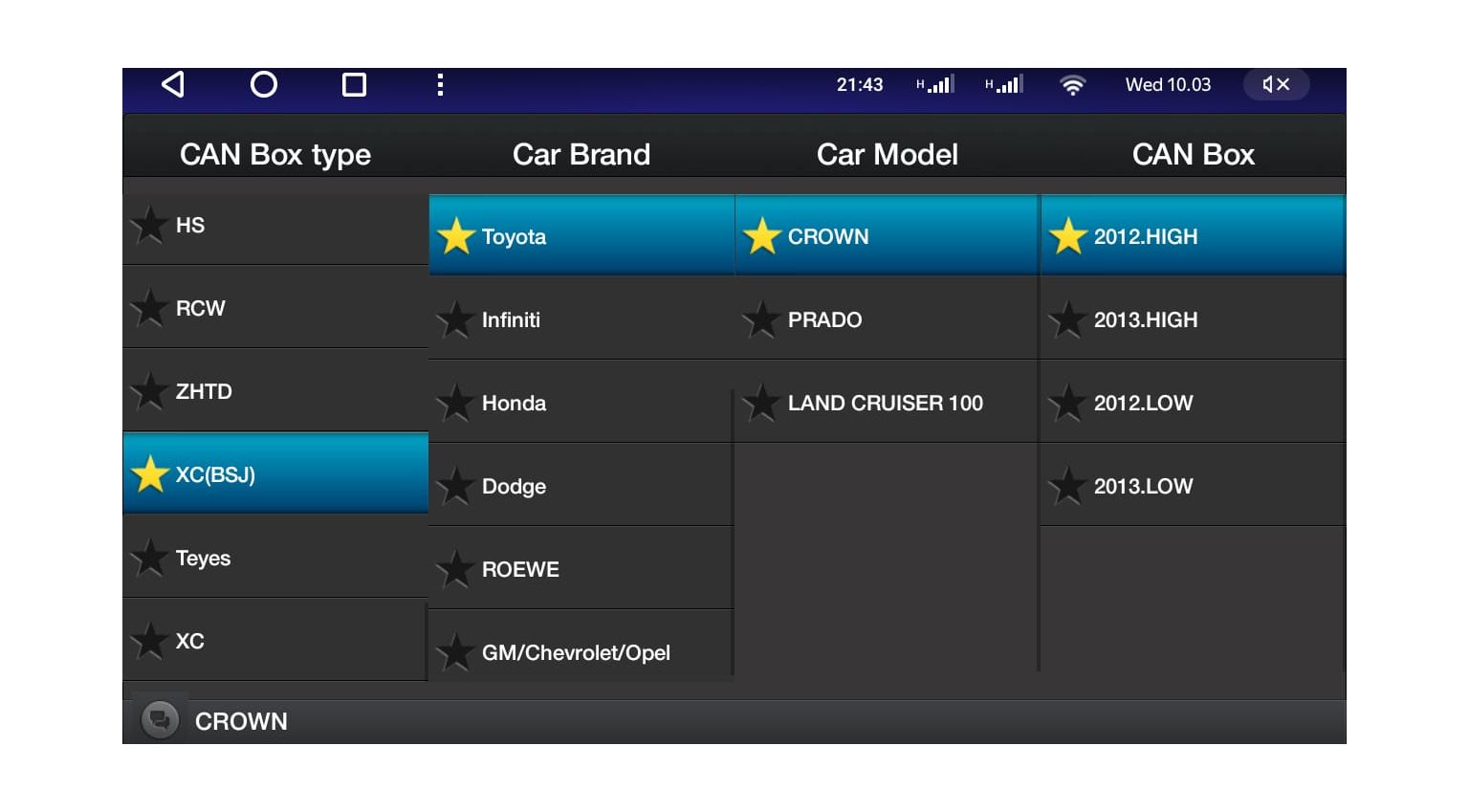Select the ZHTD CAN box type
The image size is (1469, 812).
(275, 392)
